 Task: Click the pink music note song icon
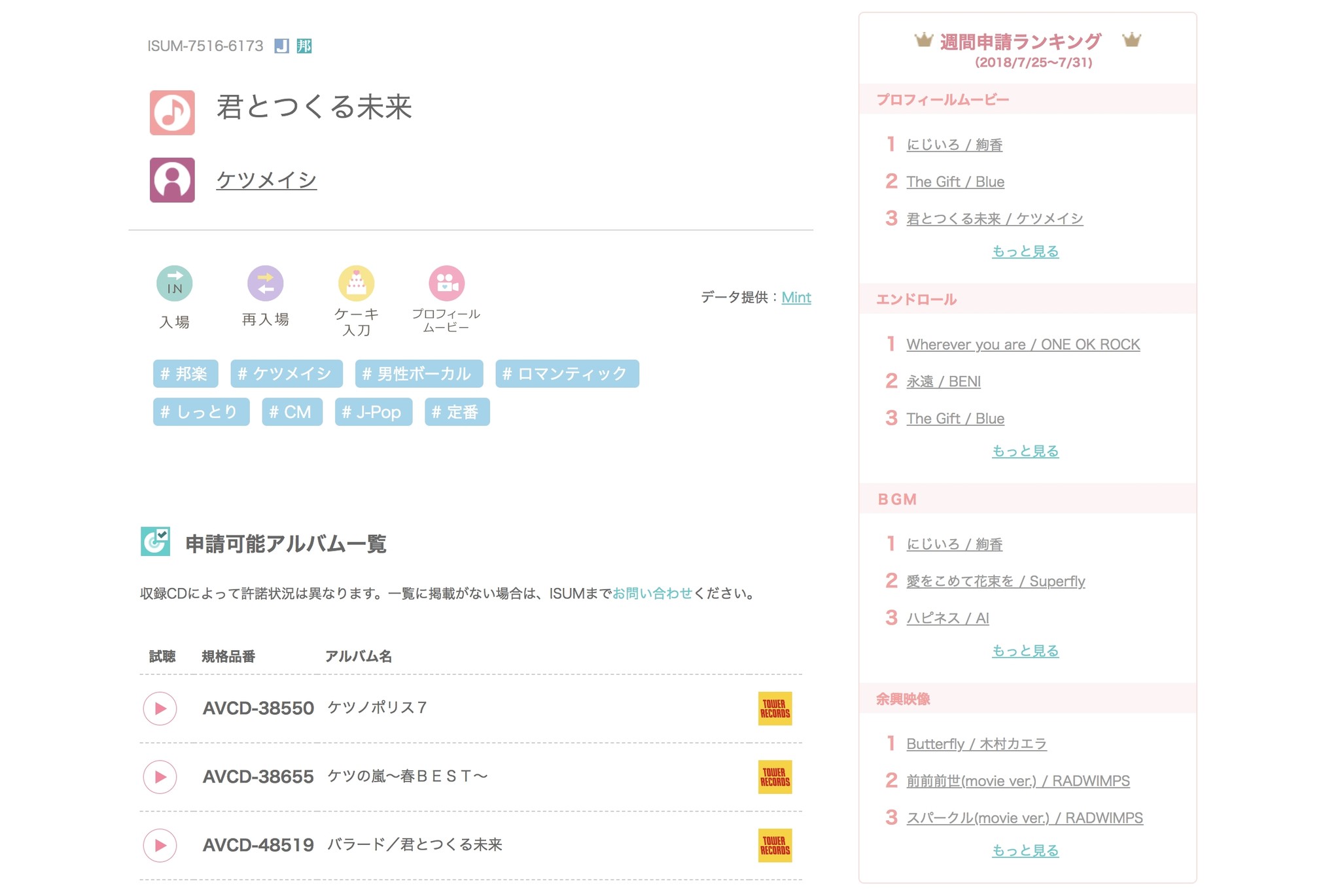172,112
